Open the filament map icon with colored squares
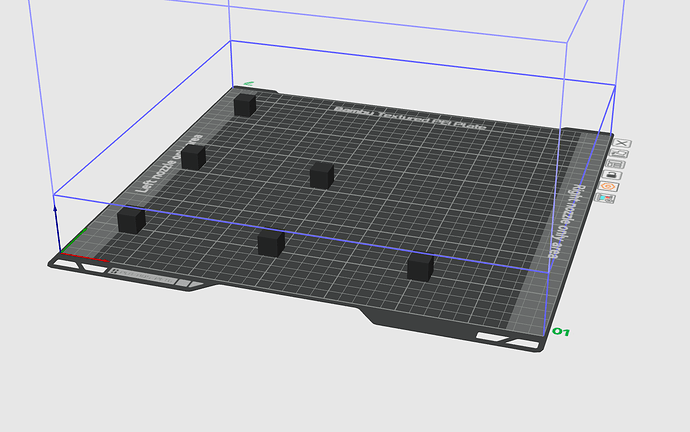The image size is (690, 432). point(605,198)
